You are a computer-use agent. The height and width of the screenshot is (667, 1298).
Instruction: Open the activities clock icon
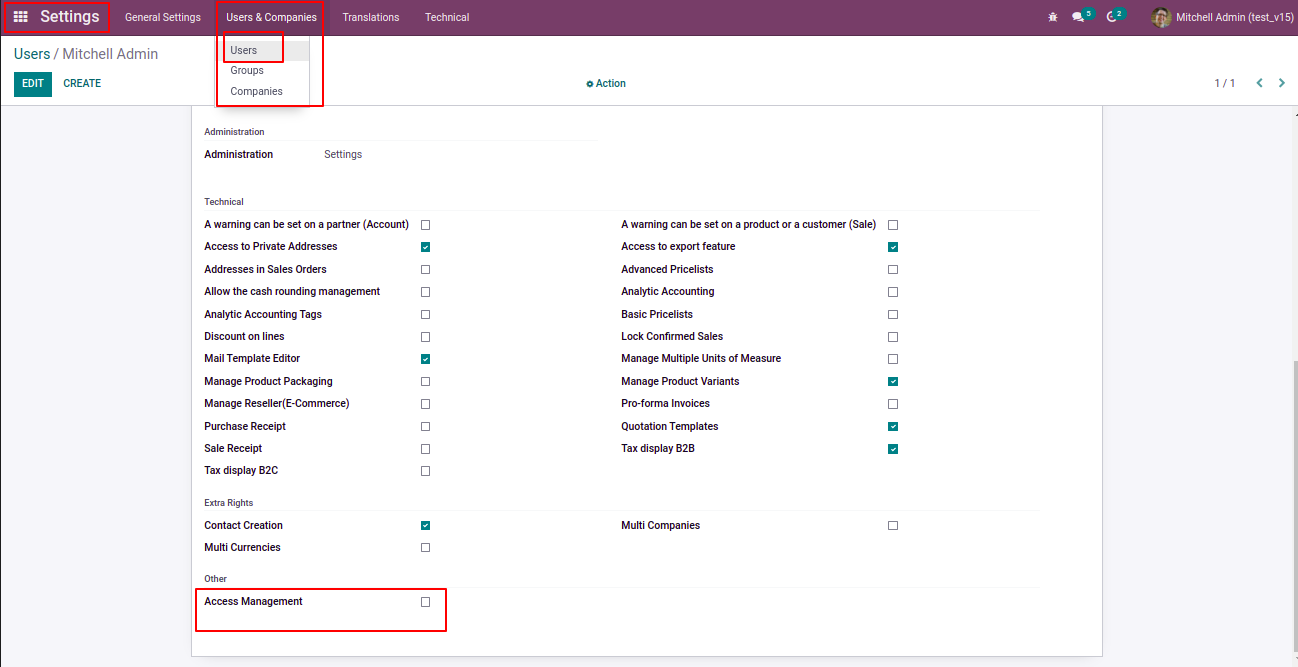tap(1111, 17)
